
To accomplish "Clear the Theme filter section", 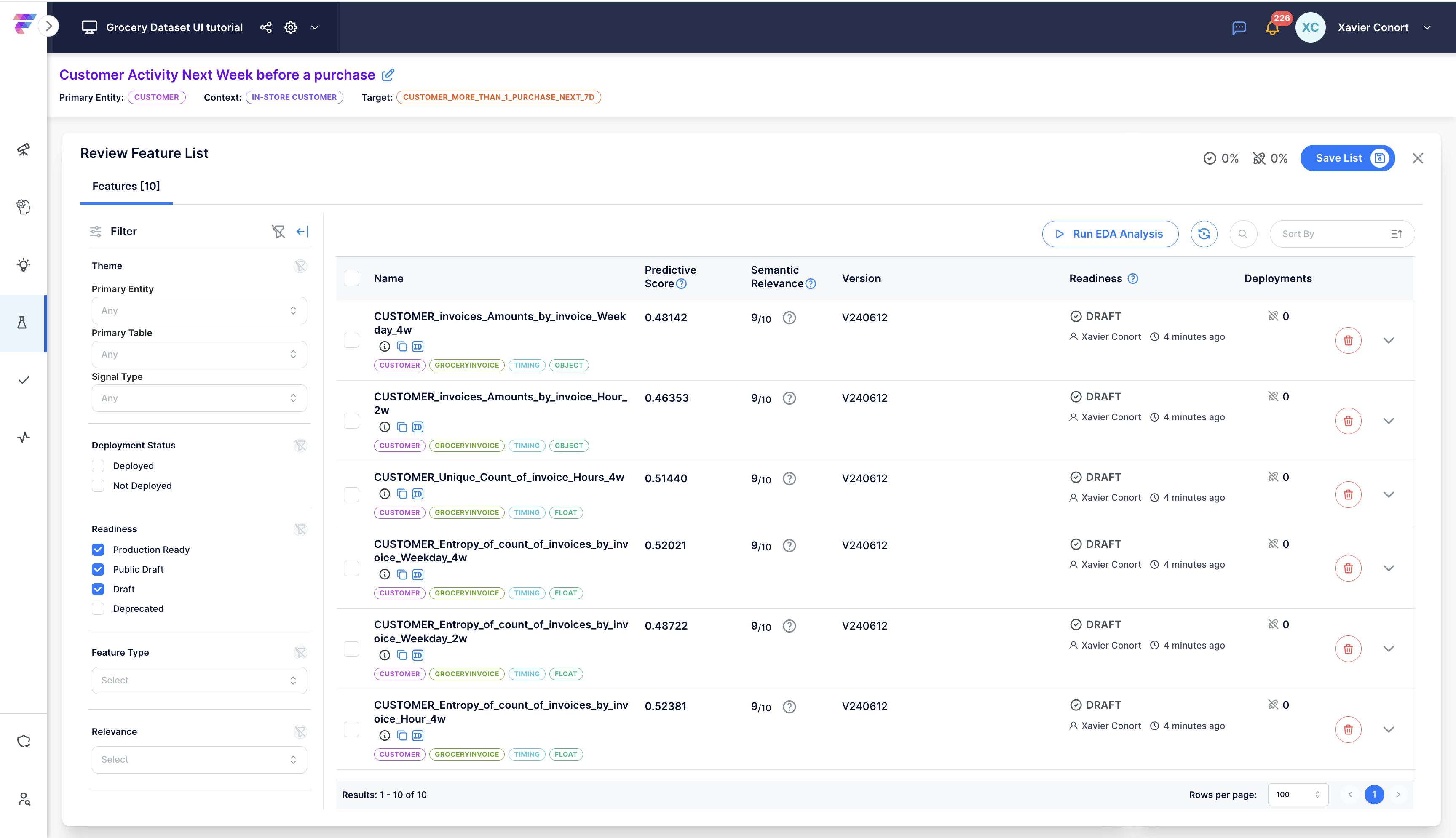I will click(300, 266).
